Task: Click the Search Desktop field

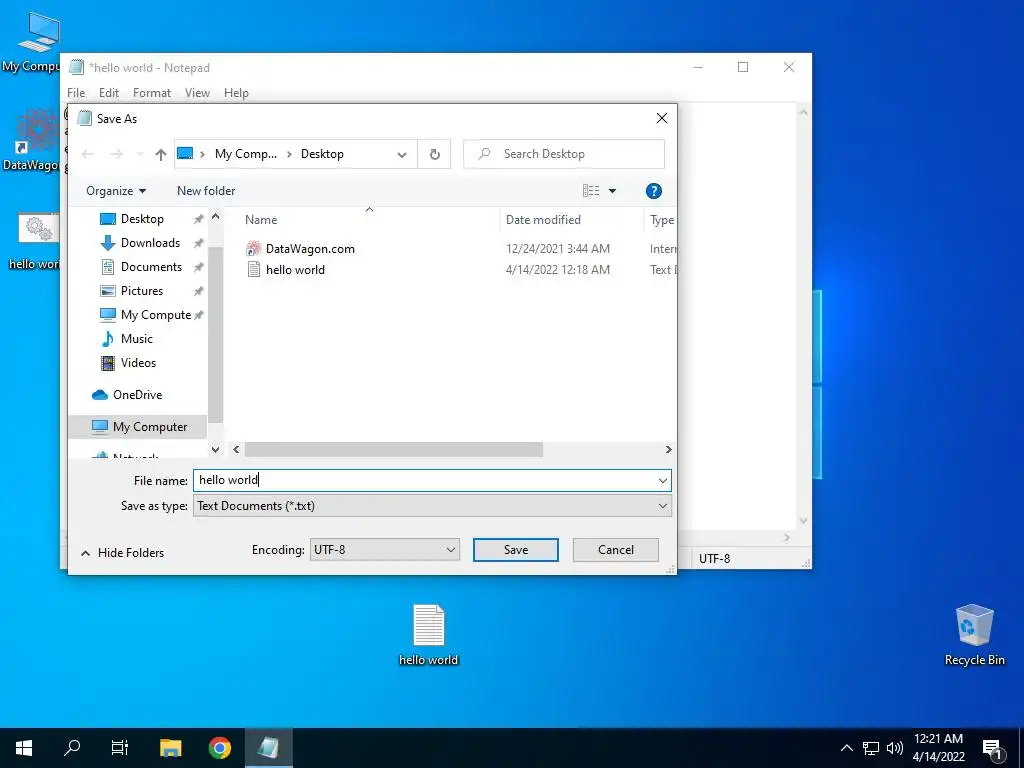Action: point(564,154)
